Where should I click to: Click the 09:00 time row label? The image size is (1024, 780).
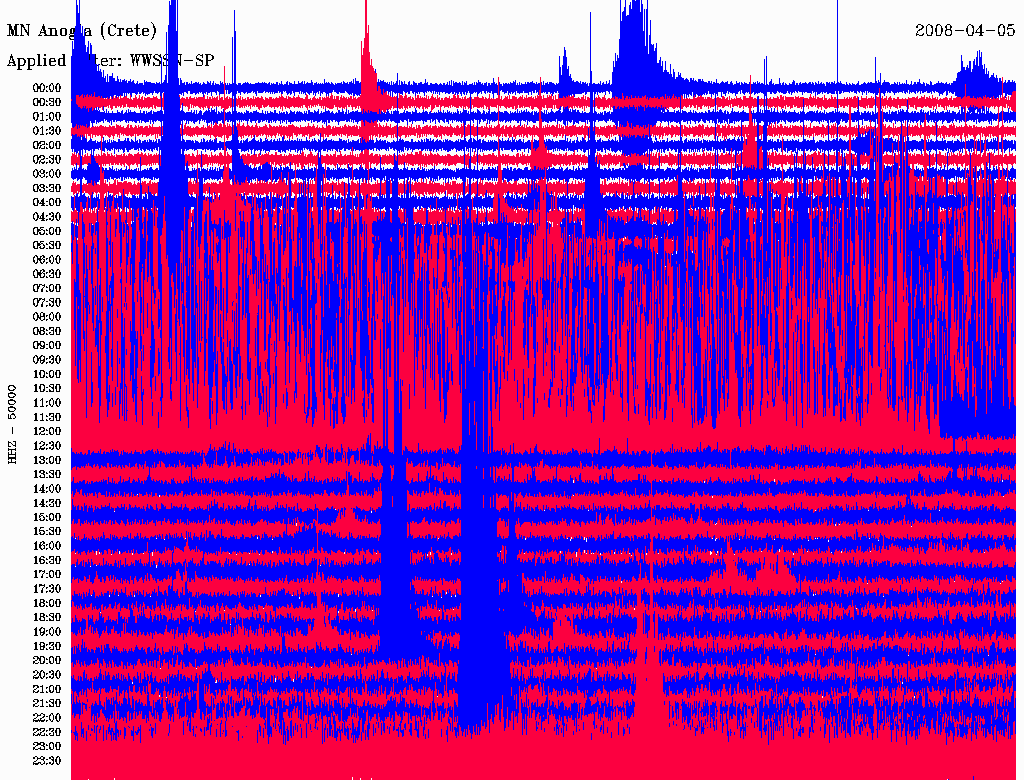[x=47, y=345]
